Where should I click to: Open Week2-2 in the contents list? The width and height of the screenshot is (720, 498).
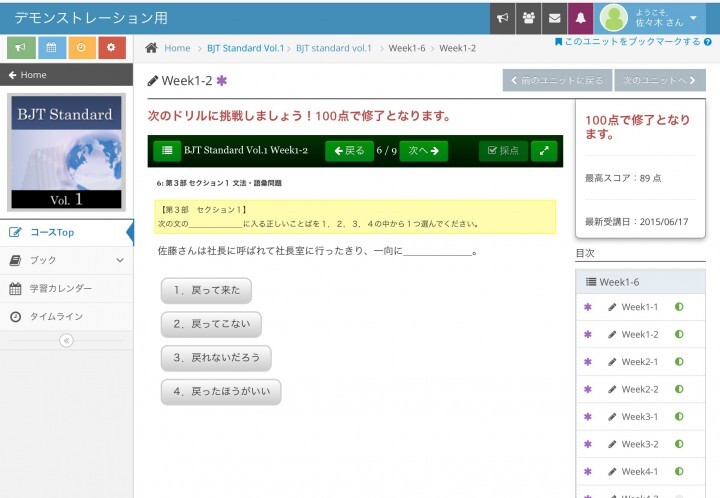[640, 390]
